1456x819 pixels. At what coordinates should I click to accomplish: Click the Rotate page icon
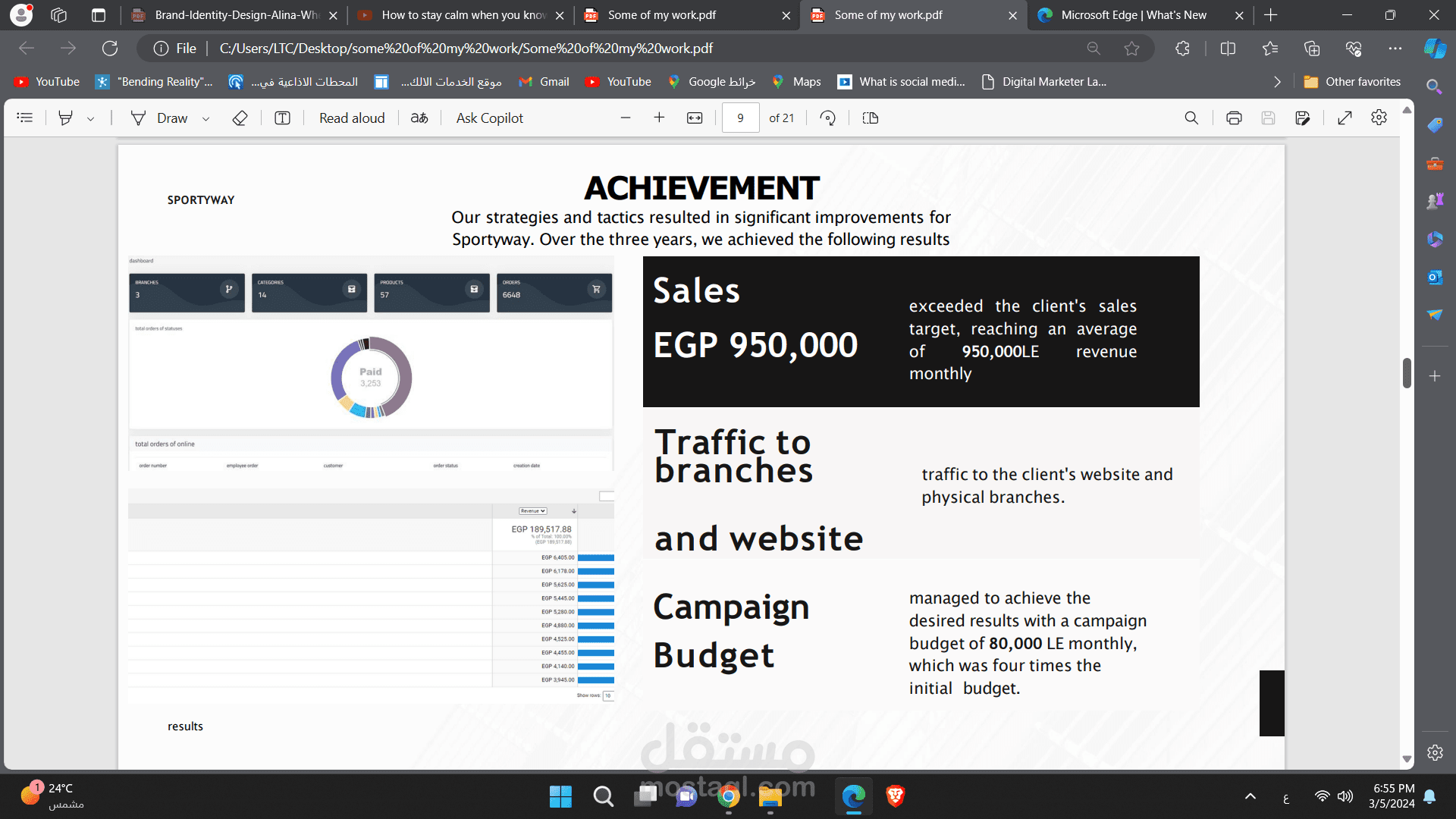828,118
